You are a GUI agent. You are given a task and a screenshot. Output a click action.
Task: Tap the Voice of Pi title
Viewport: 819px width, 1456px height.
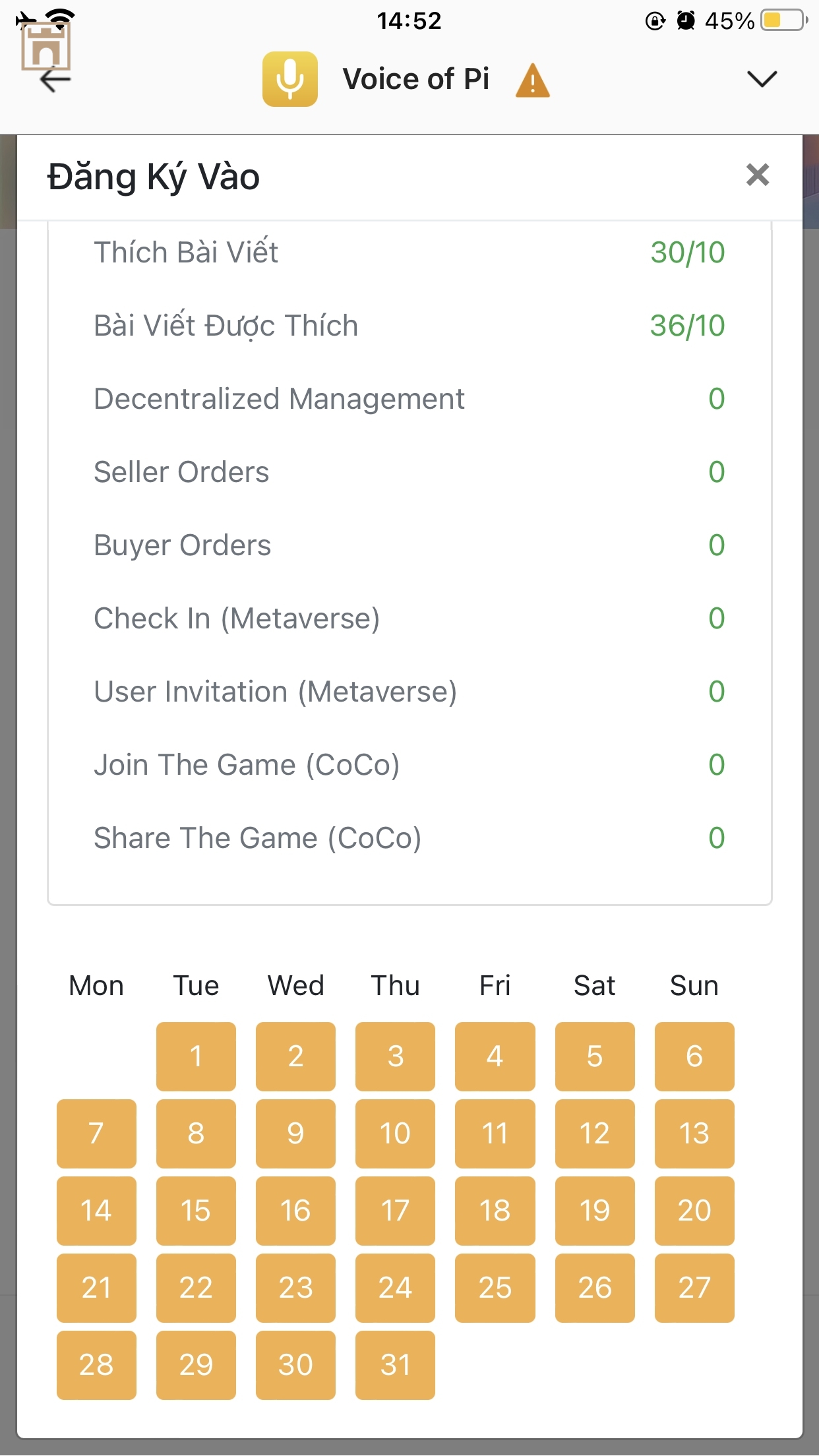click(416, 79)
